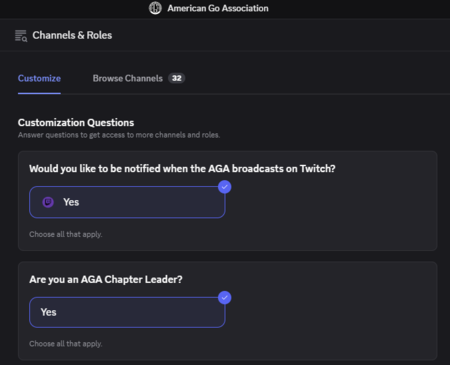Click the 'Answer questions to get access' subtitle
The width and height of the screenshot is (450, 365).
tap(119, 135)
